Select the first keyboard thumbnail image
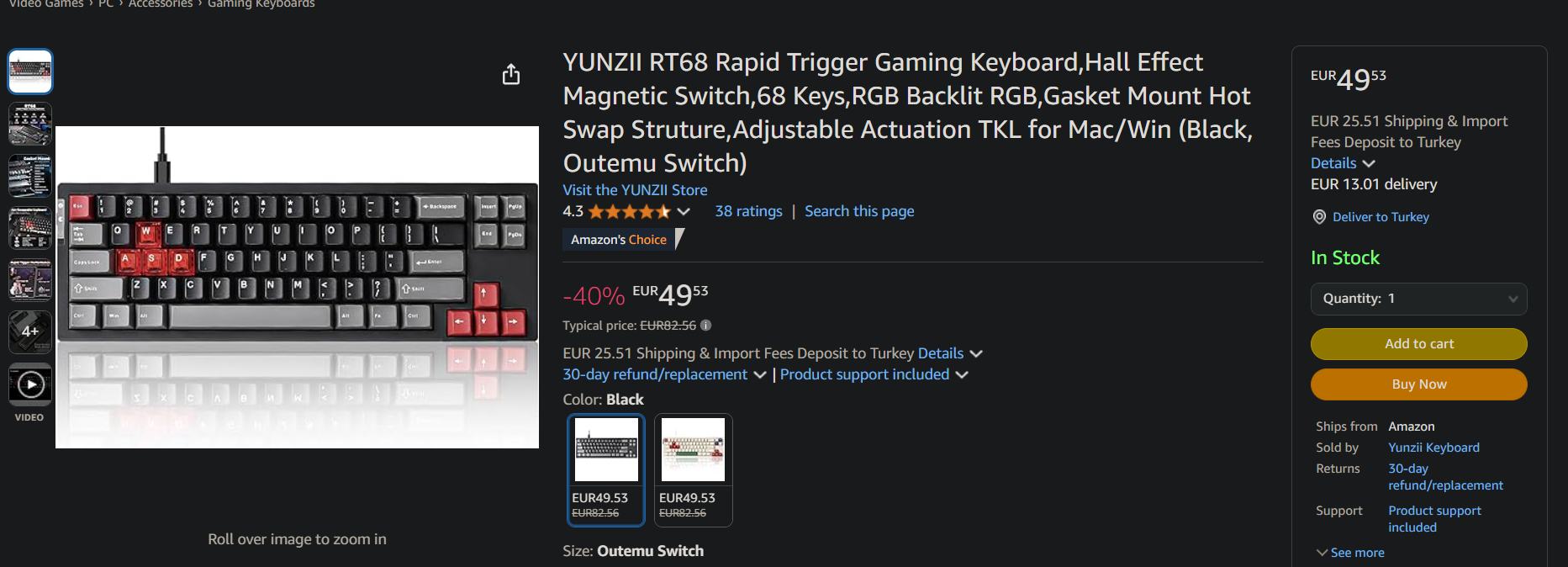Image resolution: width=1568 pixels, height=567 pixels. (30, 71)
